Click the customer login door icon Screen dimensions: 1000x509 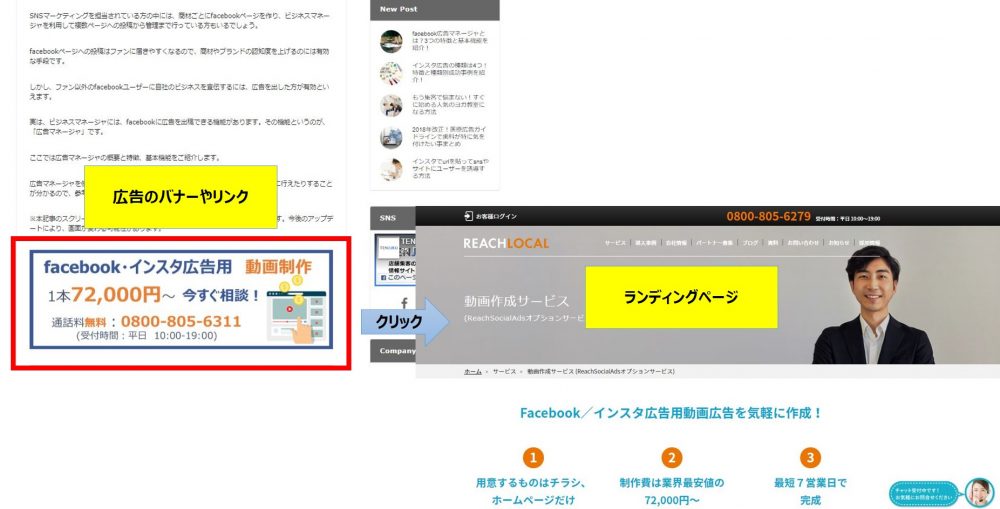point(469,216)
